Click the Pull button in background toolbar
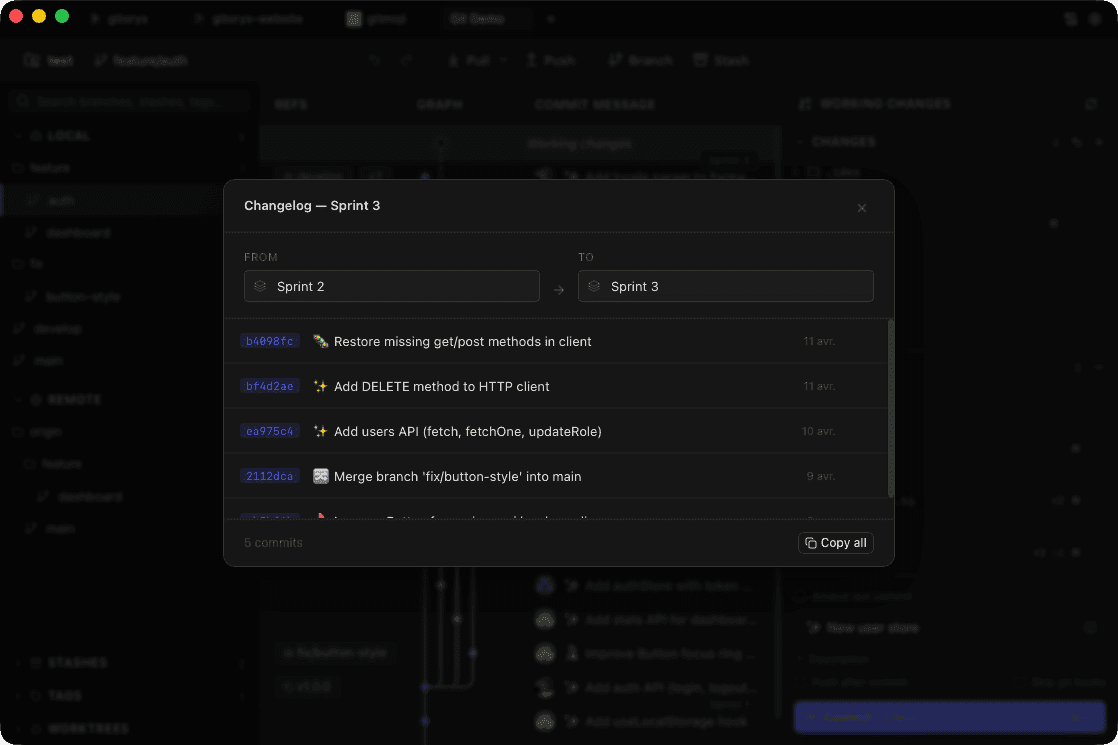Viewport: 1118px width, 745px height. point(469,61)
